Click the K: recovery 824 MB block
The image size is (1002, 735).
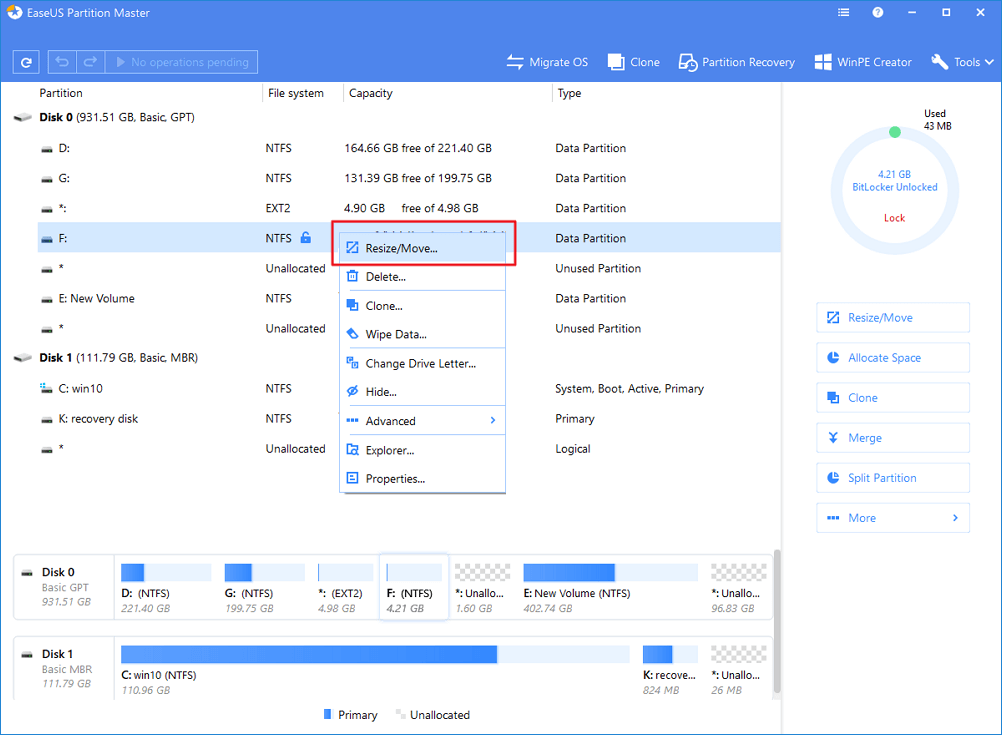point(670,670)
